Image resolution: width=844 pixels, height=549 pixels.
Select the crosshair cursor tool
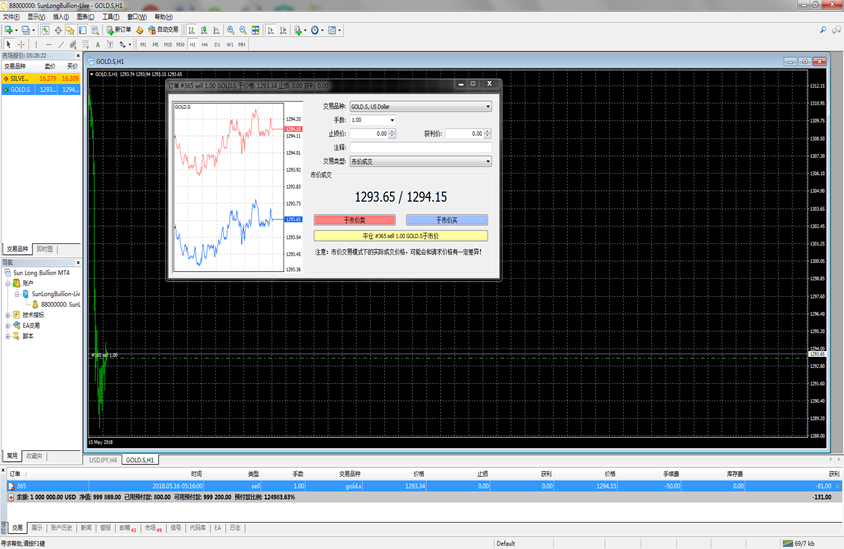tap(22, 44)
